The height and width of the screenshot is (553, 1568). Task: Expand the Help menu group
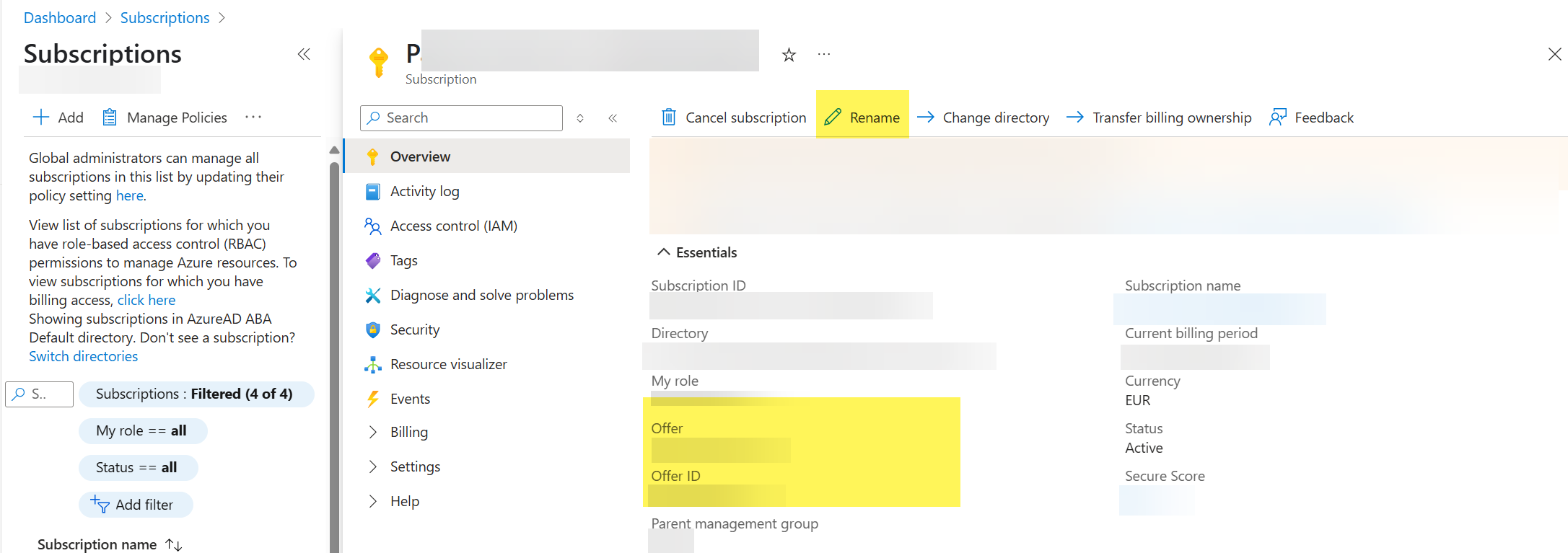(372, 501)
